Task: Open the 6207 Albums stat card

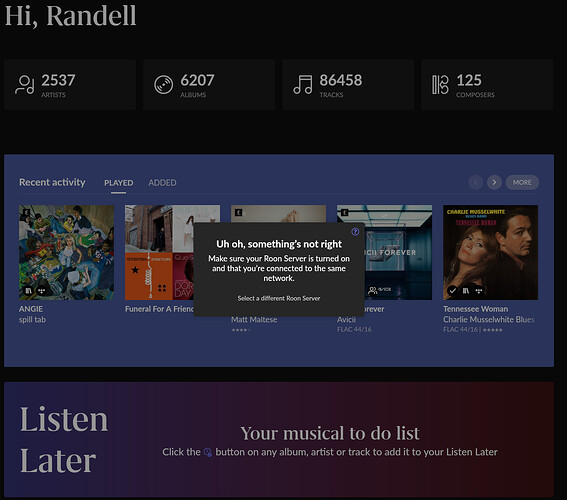Action: pos(209,85)
